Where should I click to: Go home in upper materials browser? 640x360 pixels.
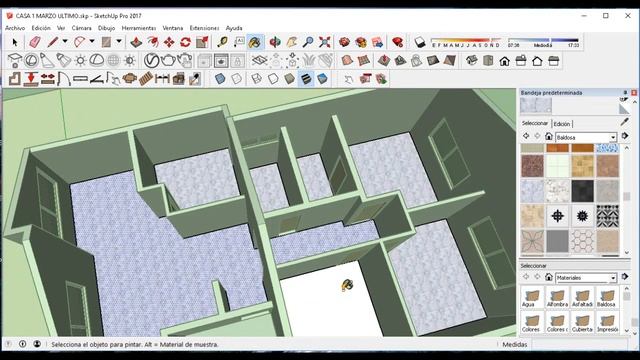click(x=549, y=136)
